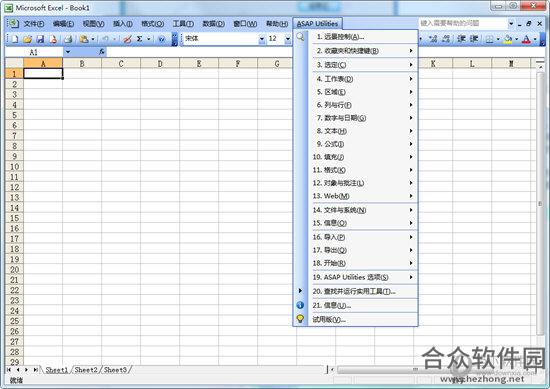Screen dimensions: 550x389
Task: Click the light bulb icon beside 试用版
Action: pyautogui.click(x=300, y=318)
